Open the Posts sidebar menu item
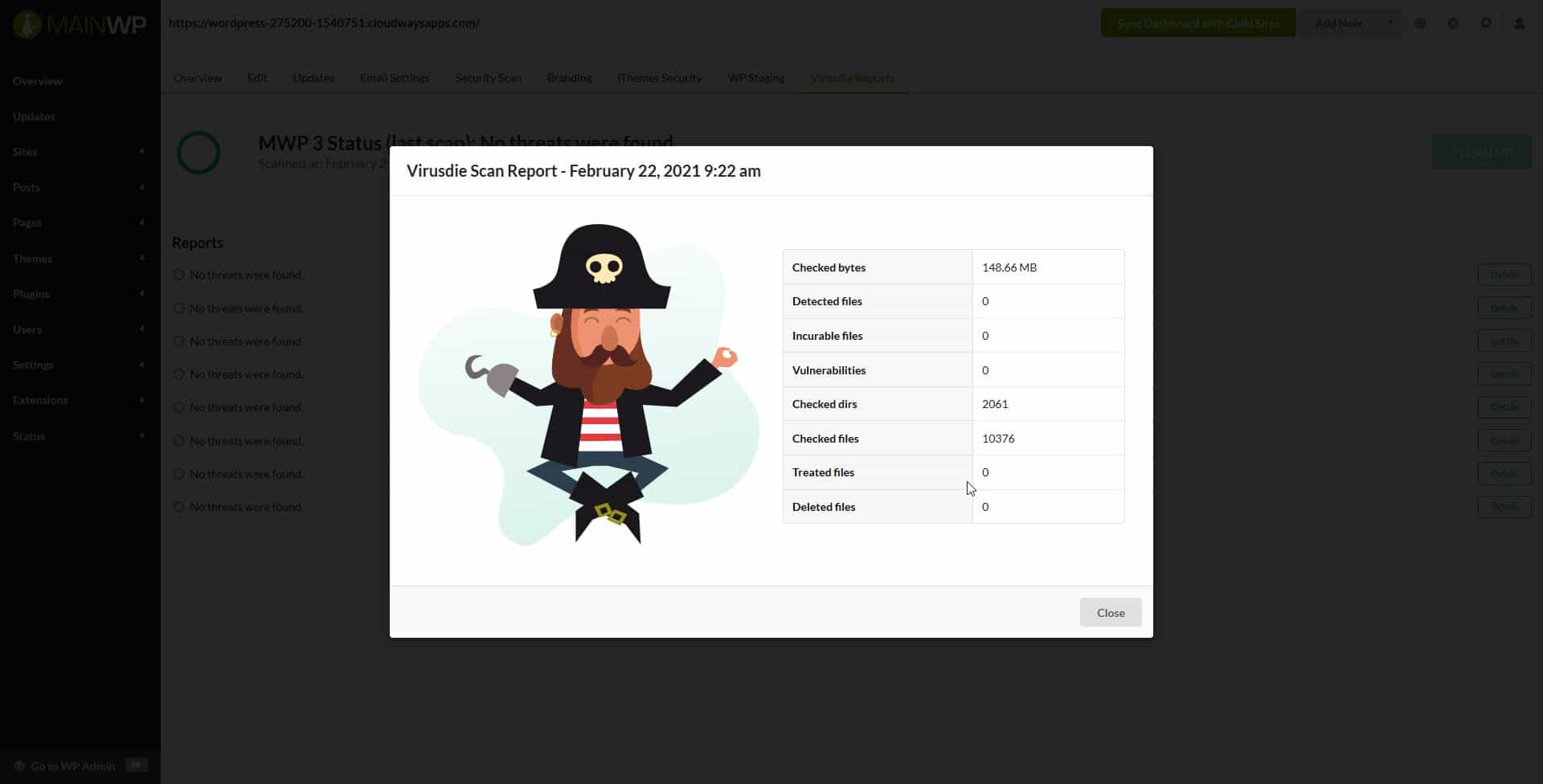This screenshot has height=784, width=1543. pyautogui.click(x=27, y=187)
